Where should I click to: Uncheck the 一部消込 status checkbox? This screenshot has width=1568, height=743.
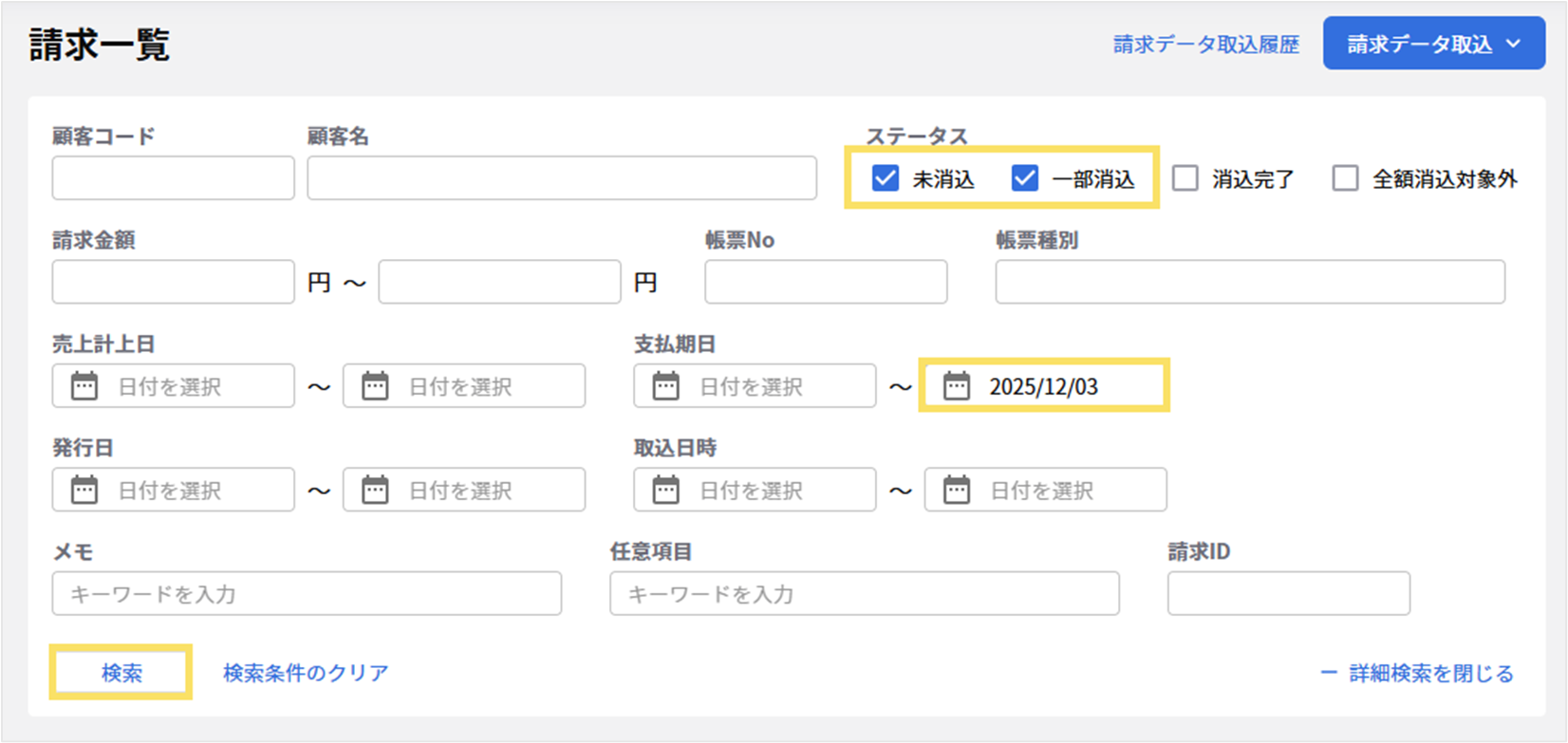tap(1025, 178)
